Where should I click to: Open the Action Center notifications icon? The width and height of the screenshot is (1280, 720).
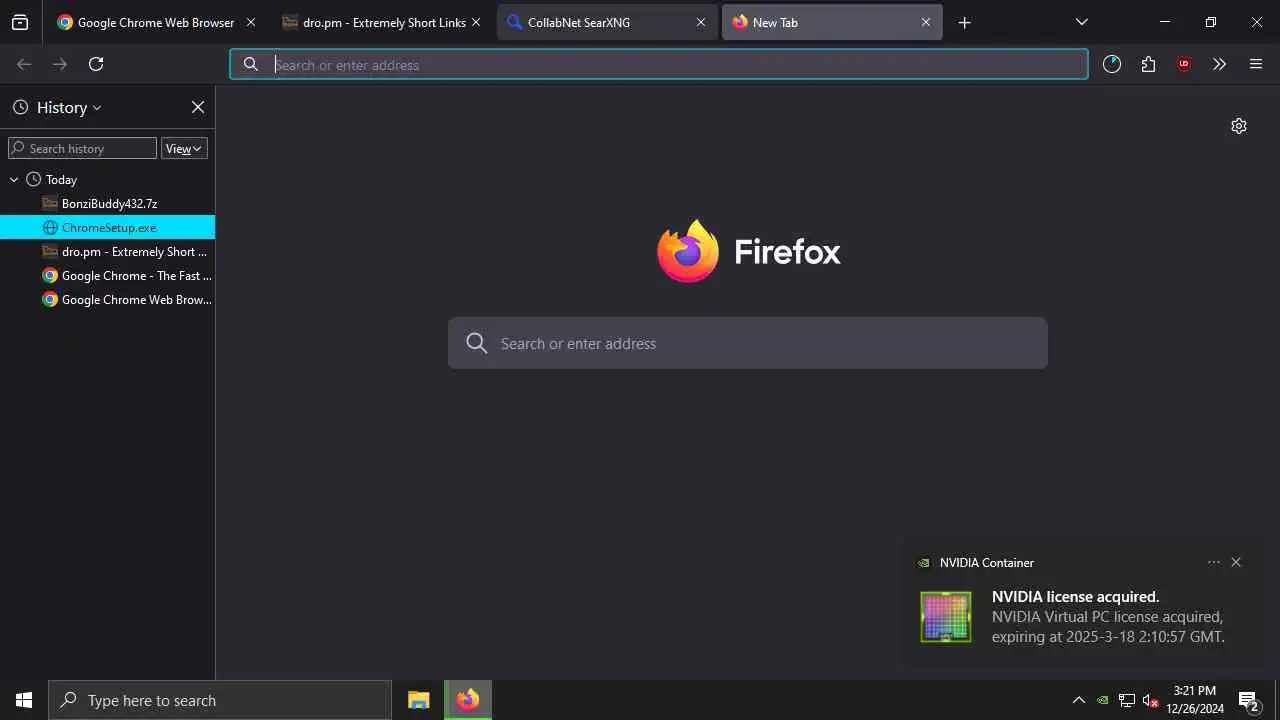point(1248,700)
